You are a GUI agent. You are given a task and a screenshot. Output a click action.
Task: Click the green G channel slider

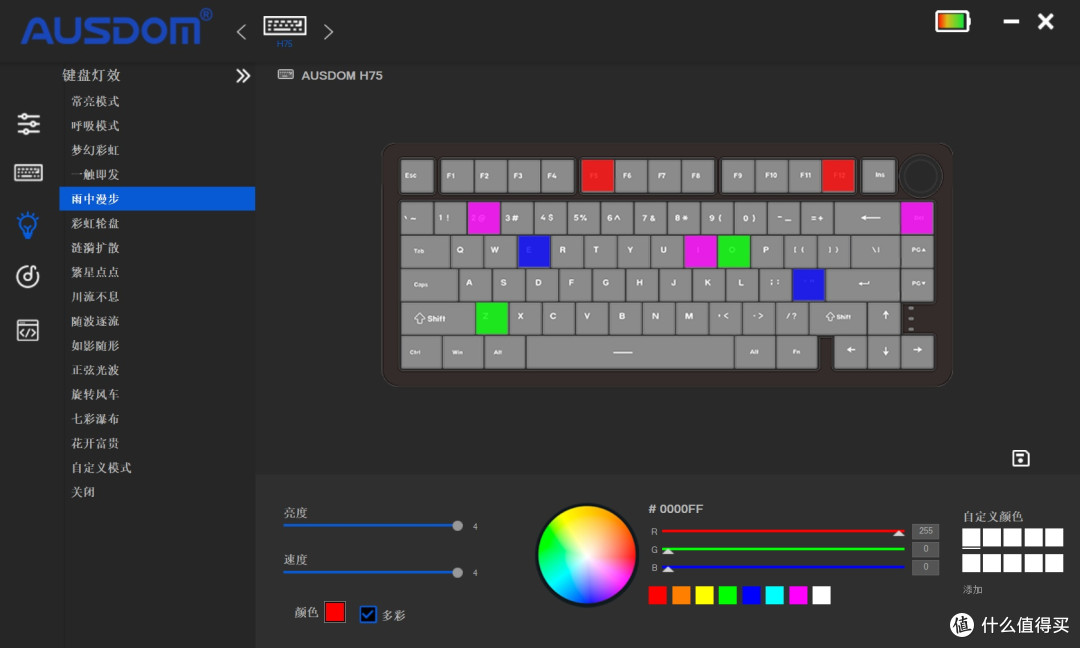point(783,550)
